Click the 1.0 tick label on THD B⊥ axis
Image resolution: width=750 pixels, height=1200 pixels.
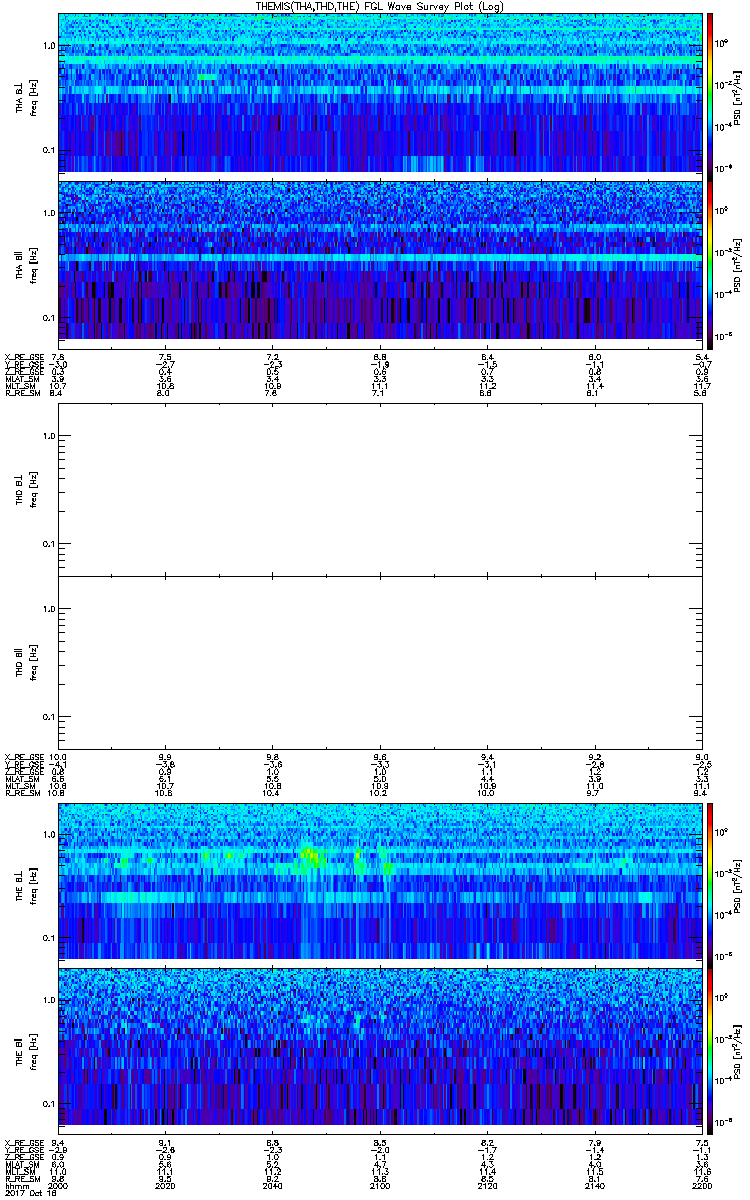tap(48, 436)
